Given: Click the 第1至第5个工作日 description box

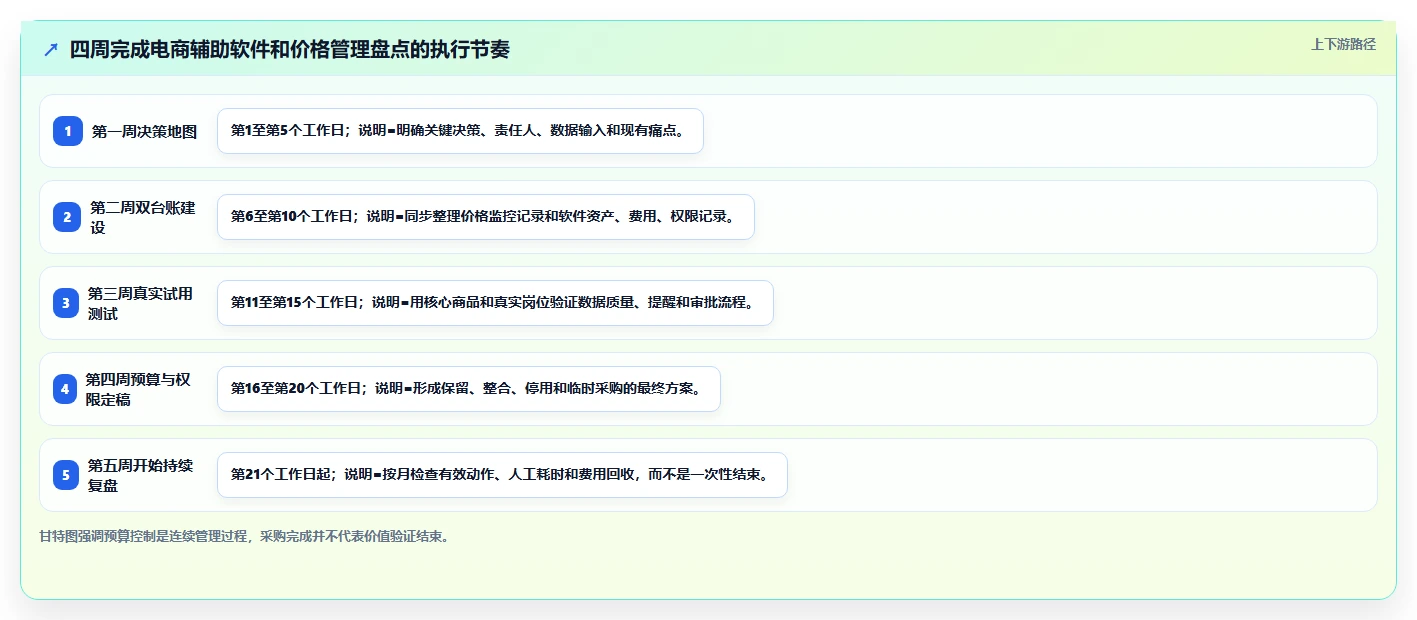Looking at the screenshot, I should click(x=460, y=131).
